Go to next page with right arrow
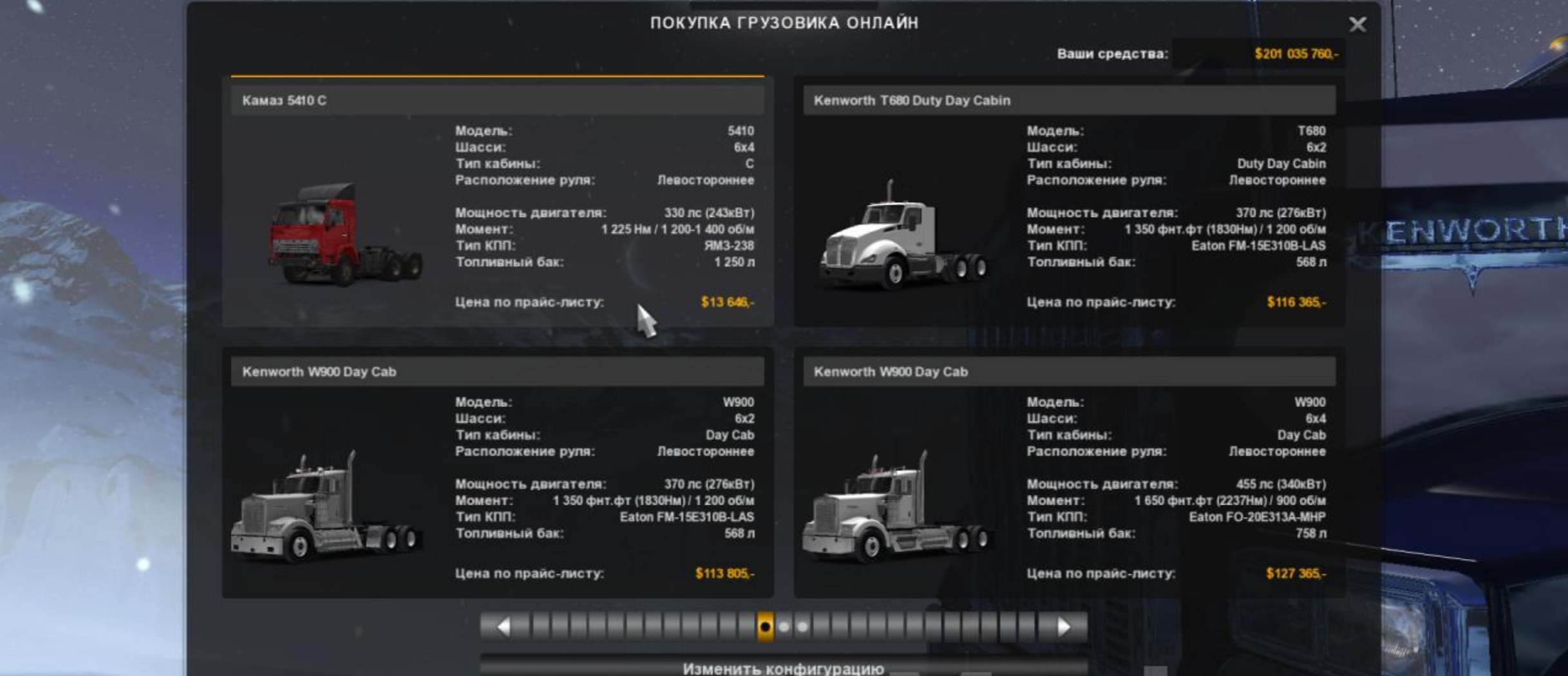 click(1064, 626)
